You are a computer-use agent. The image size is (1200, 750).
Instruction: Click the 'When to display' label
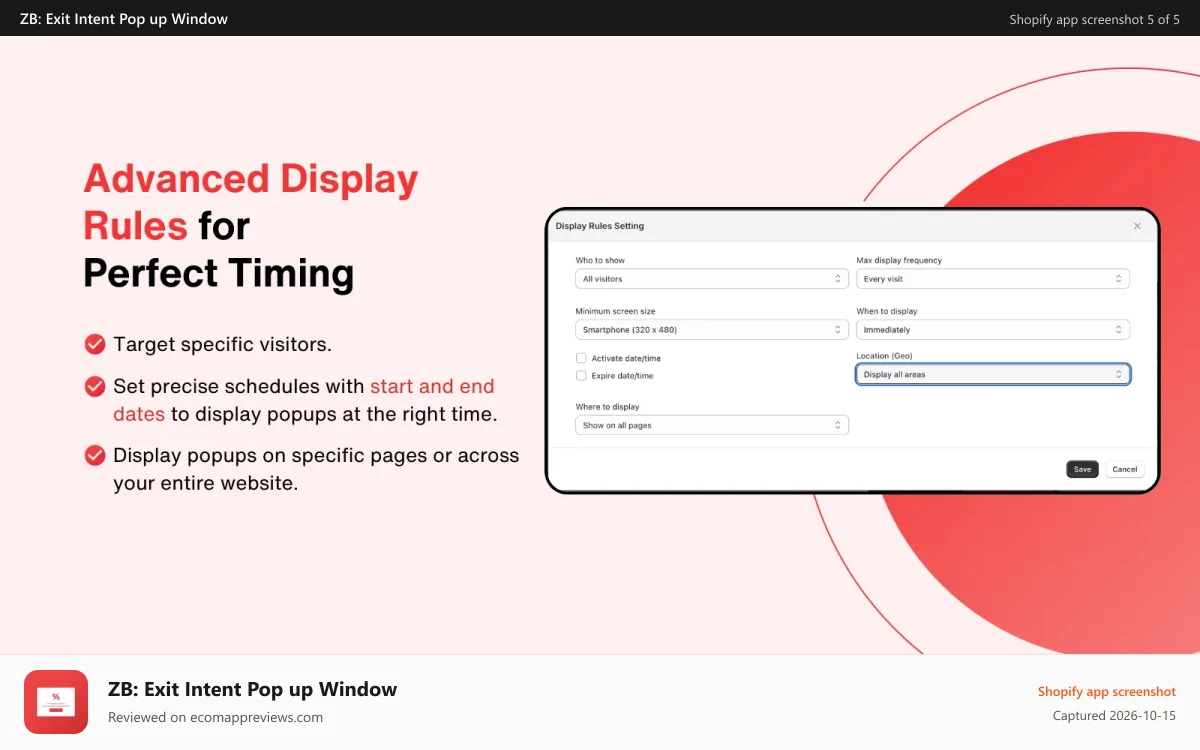click(887, 311)
